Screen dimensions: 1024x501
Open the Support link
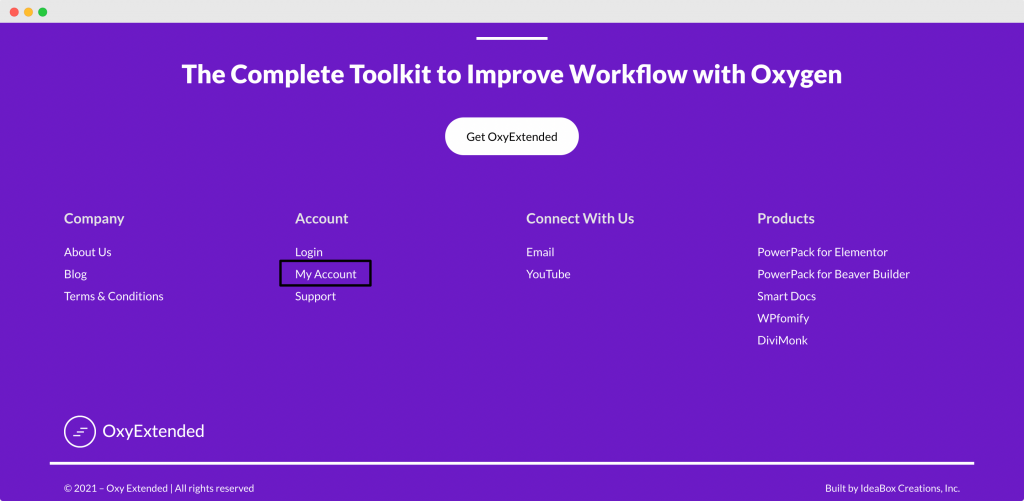[x=315, y=297]
